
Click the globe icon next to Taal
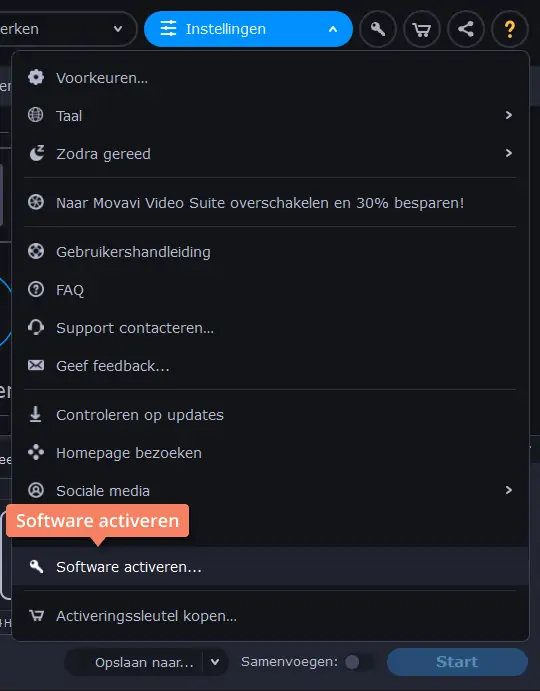click(x=36, y=115)
